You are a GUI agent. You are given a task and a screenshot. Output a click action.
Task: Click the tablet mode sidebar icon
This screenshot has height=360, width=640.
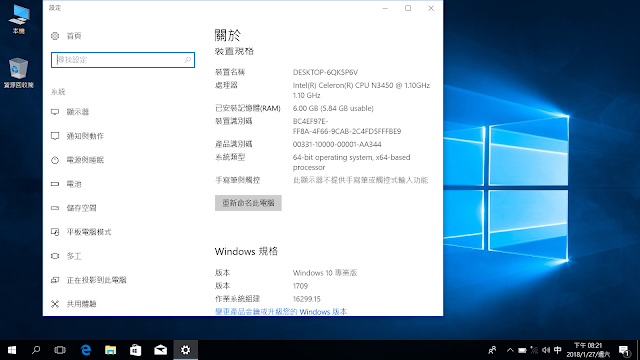click(55, 232)
